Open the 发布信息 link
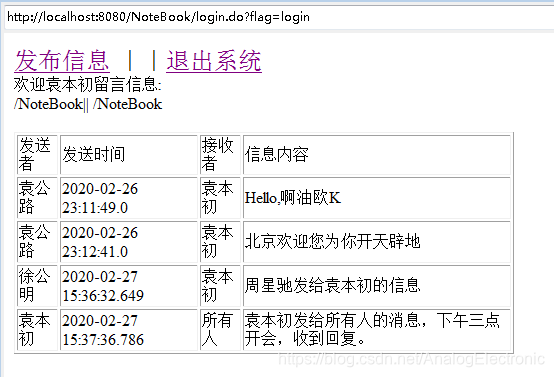The width and height of the screenshot is (554, 377). (x=62, y=61)
